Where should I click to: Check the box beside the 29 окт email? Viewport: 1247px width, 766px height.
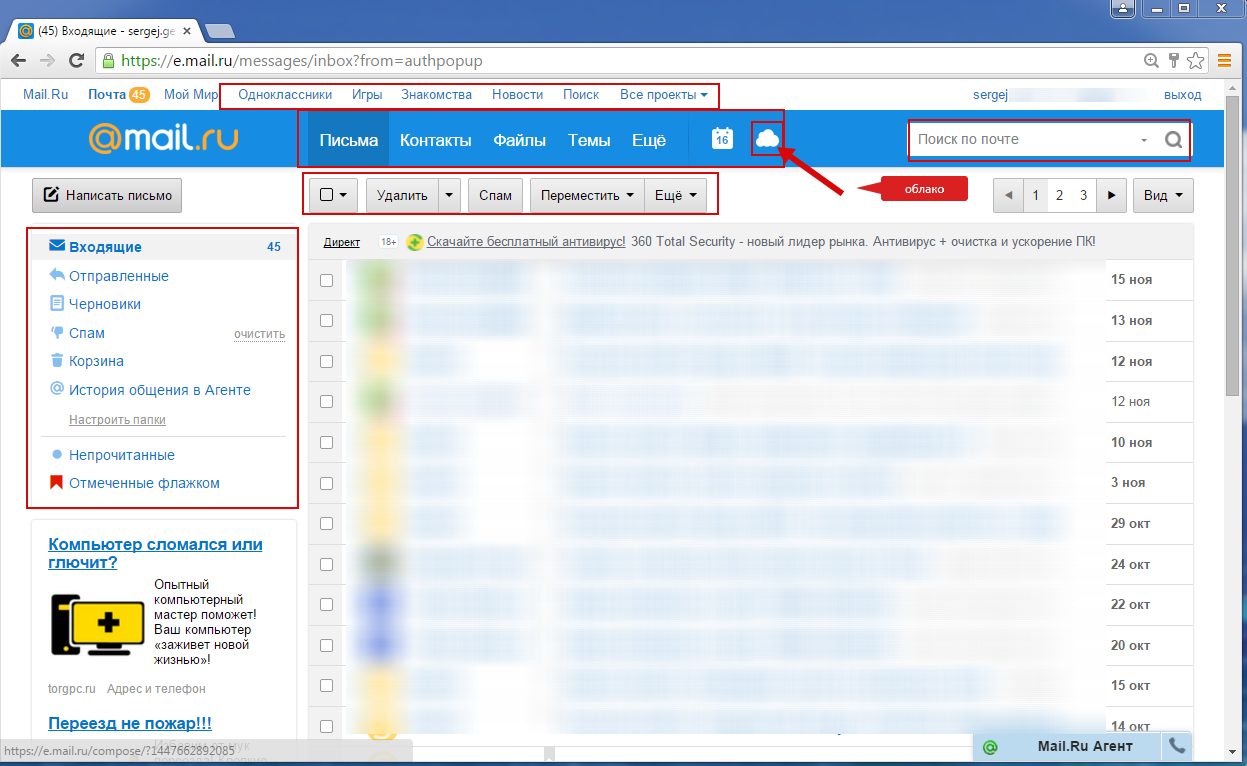[x=326, y=524]
